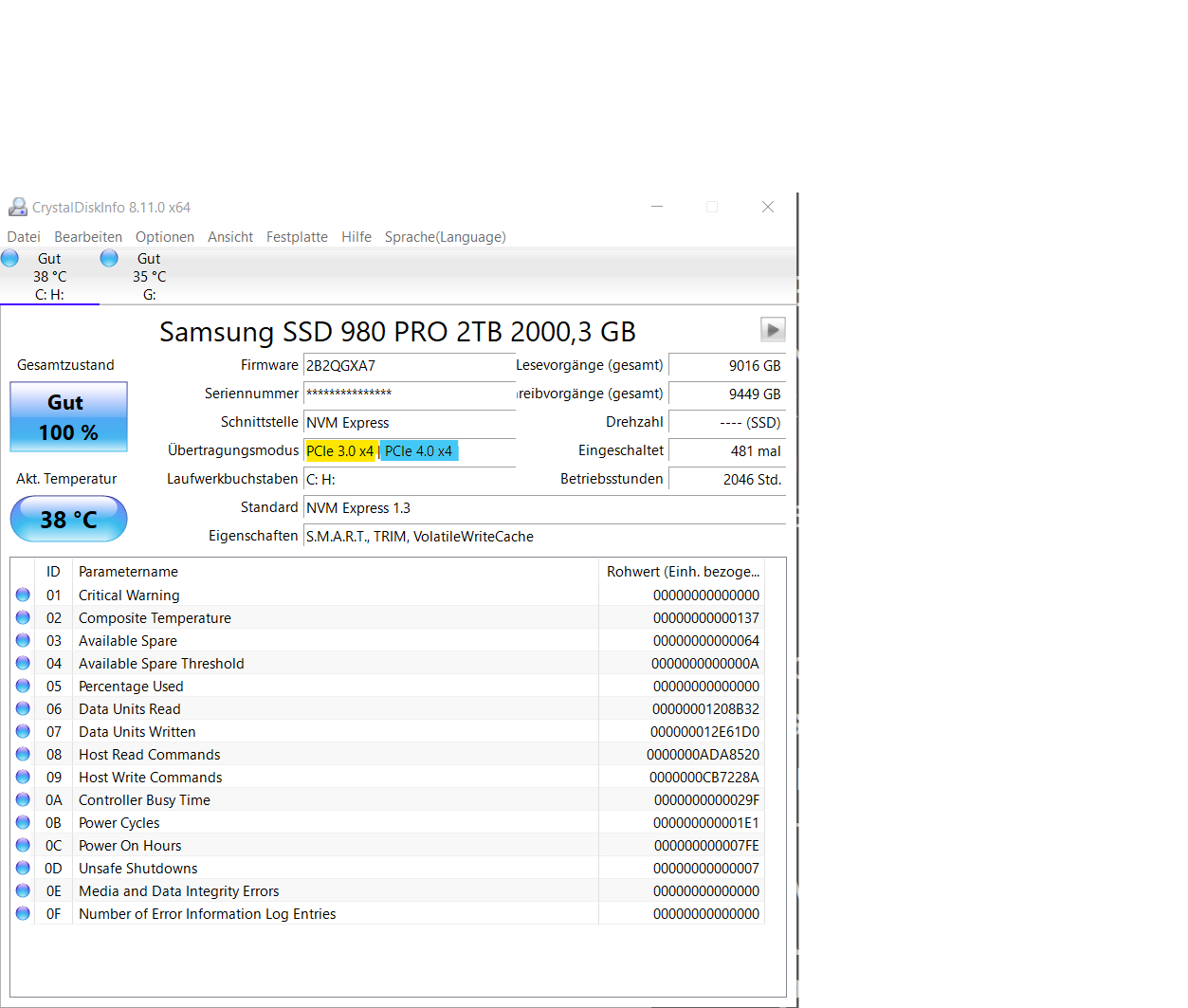Click status orb for Data Units Read row
Viewport: 1188px width, 1008px height.
click(23, 708)
